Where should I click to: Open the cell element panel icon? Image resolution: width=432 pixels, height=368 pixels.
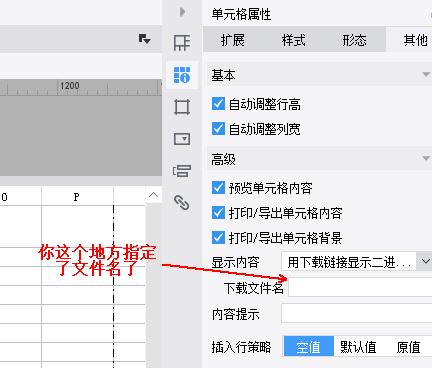click(182, 43)
